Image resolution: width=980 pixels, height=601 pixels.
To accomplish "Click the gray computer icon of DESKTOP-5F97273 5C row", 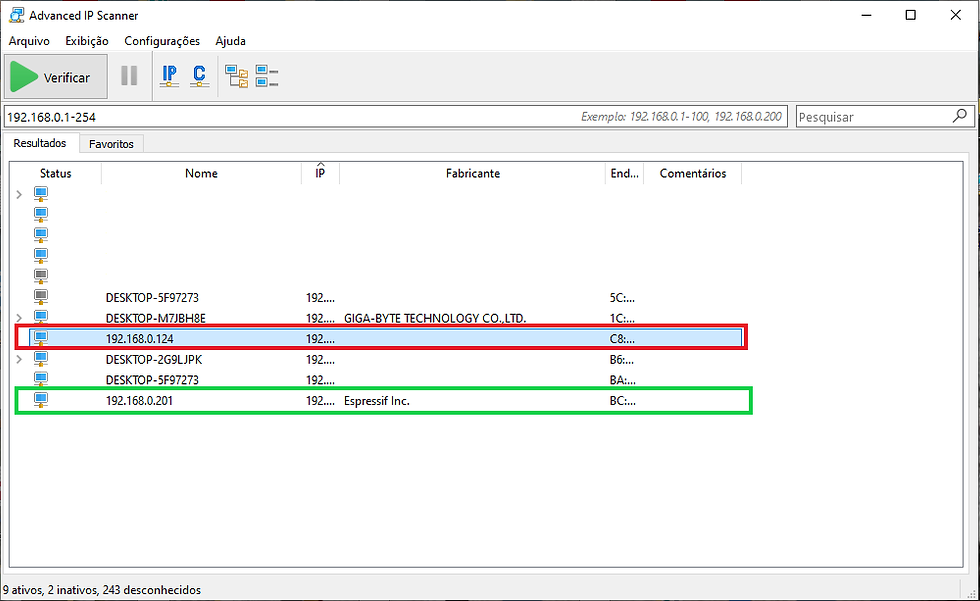I will 41,297.
